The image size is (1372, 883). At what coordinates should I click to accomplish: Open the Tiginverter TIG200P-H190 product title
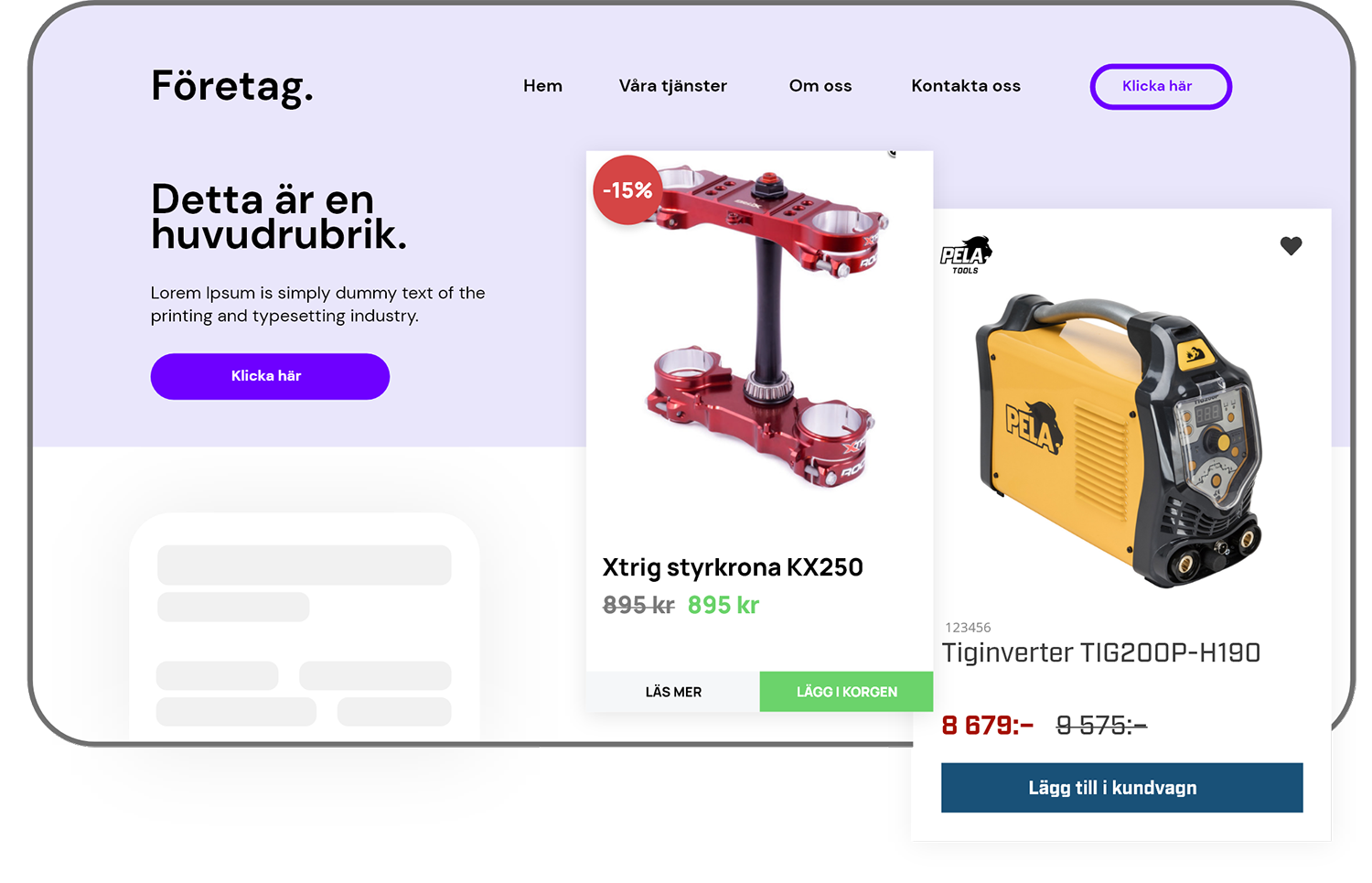(x=1101, y=652)
